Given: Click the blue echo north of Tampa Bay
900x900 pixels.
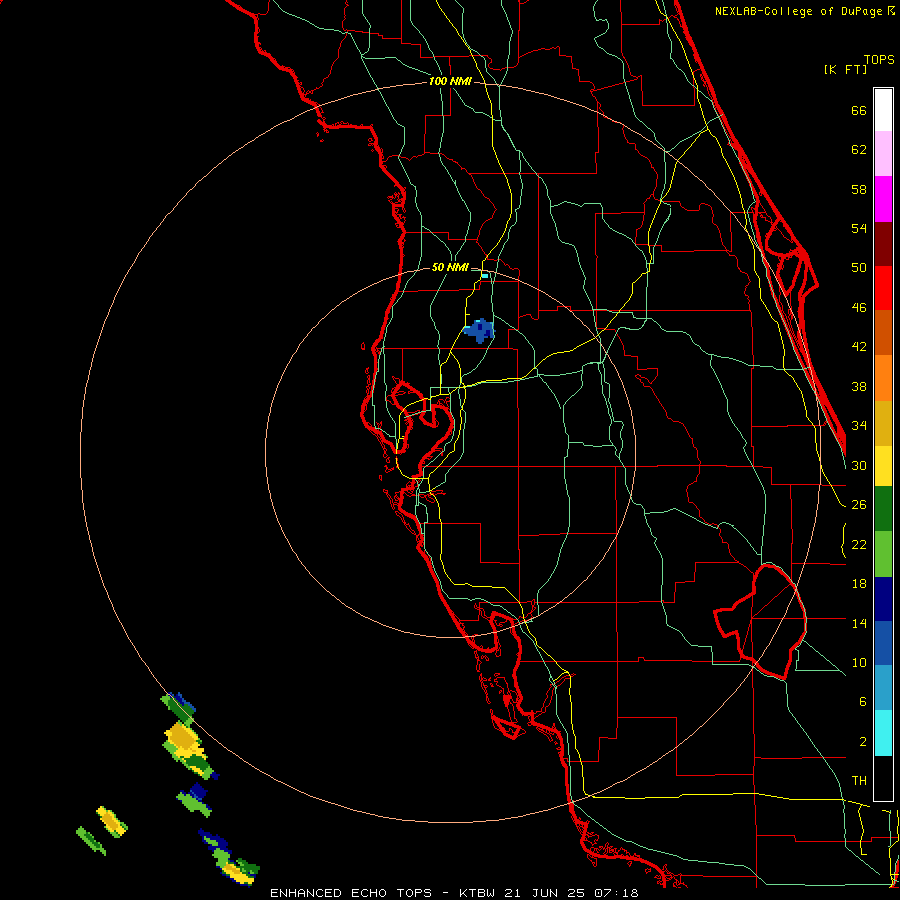Looking at the screenshot, I should (479, 331).
